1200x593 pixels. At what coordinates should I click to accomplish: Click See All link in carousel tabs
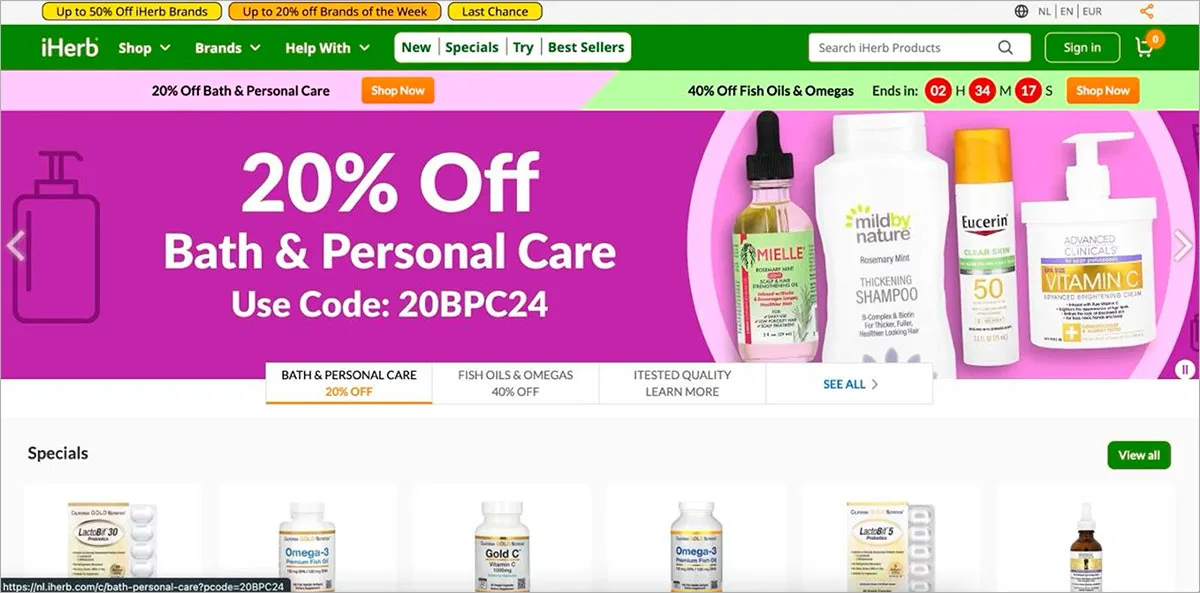tap(851, 384)
